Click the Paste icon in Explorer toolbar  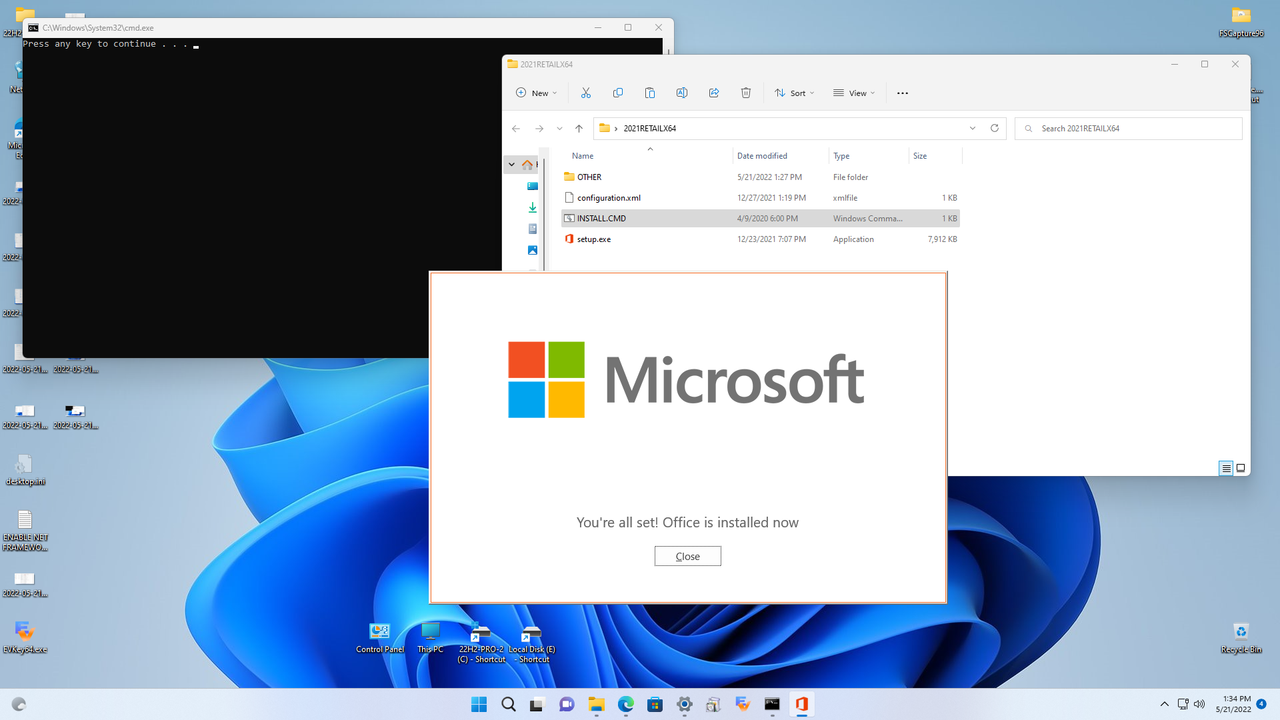click(x=650, y=93)
